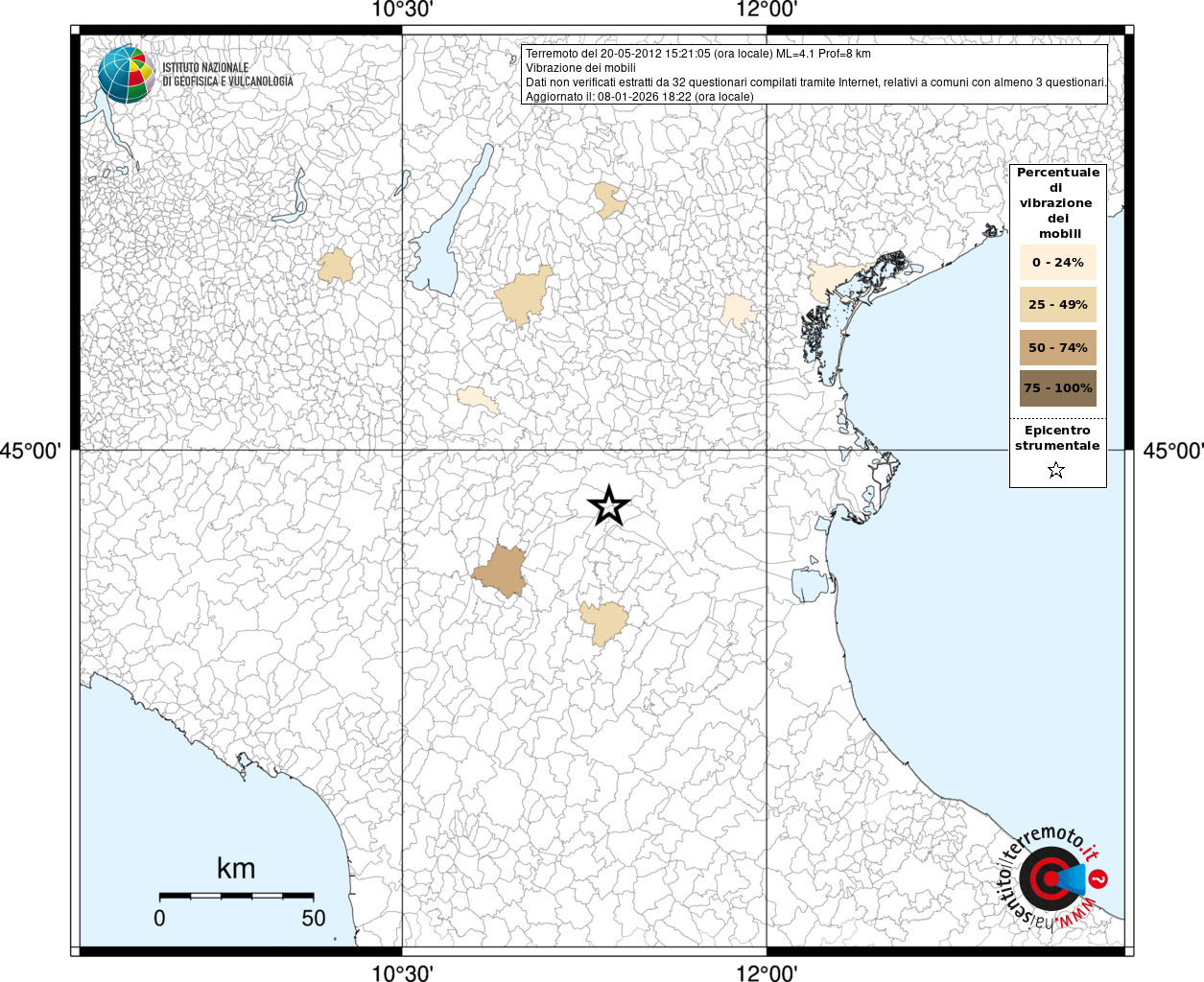Click the left 45°00' latitude label
The image size is (1204, 982).
coord(31,451)
